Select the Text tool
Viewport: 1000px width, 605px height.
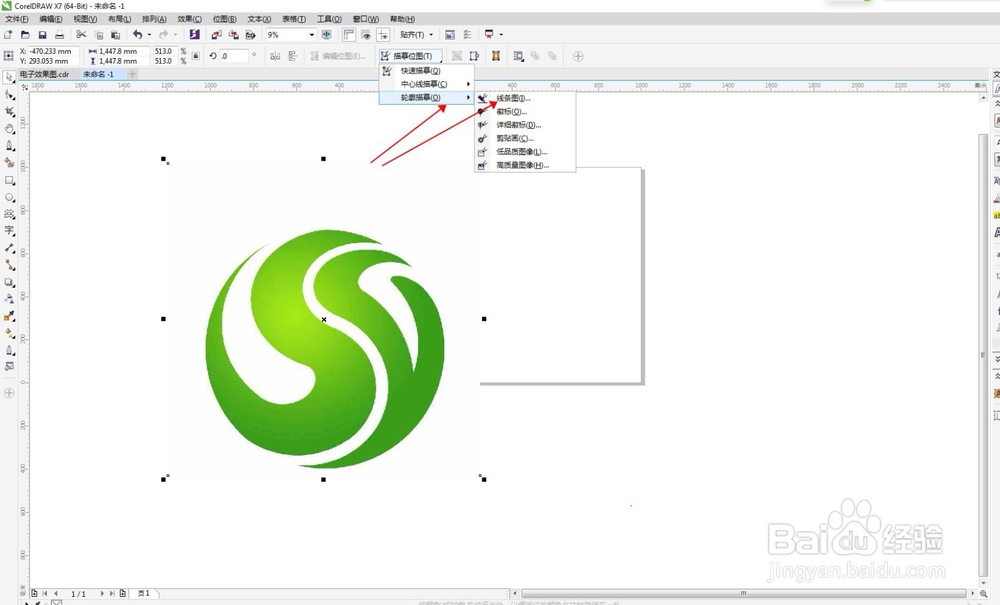click(10, 231)
